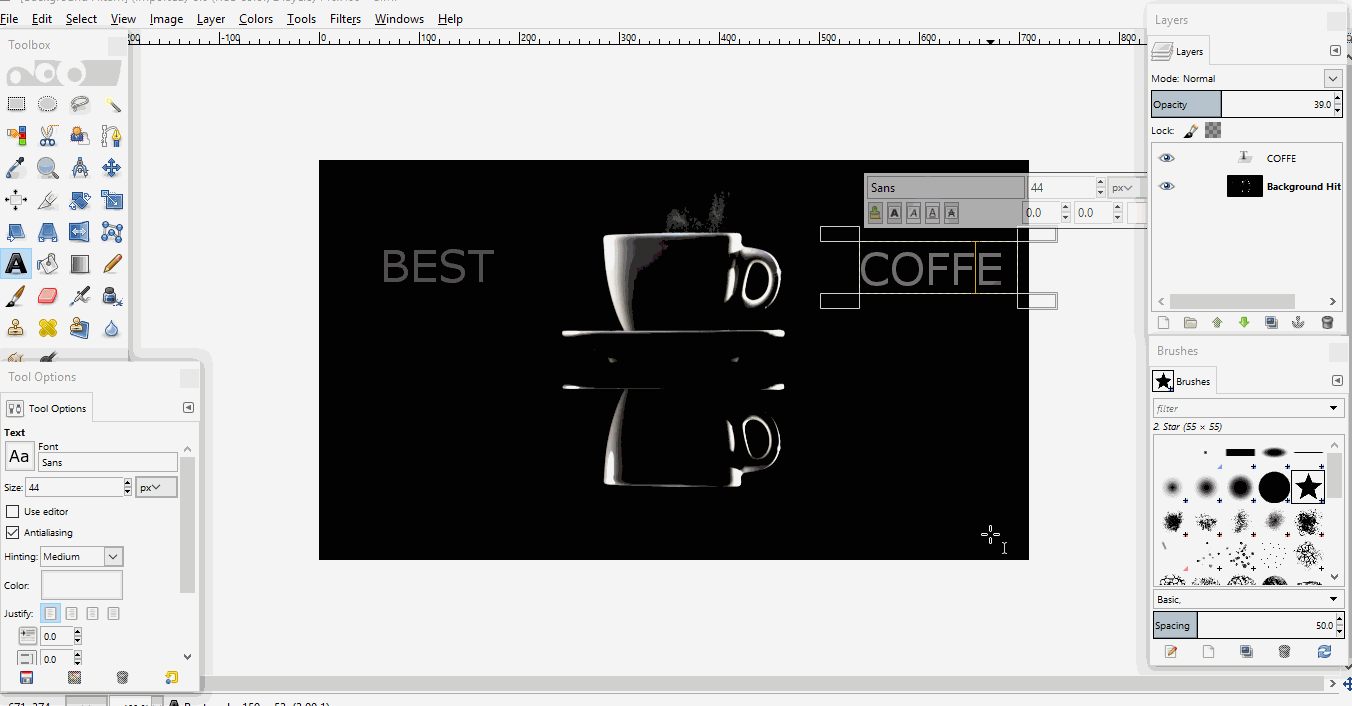Viewport: 1352px width, 706px height.
Task: Choose left justify in Tool Options
Action: [x=50, y=613]
